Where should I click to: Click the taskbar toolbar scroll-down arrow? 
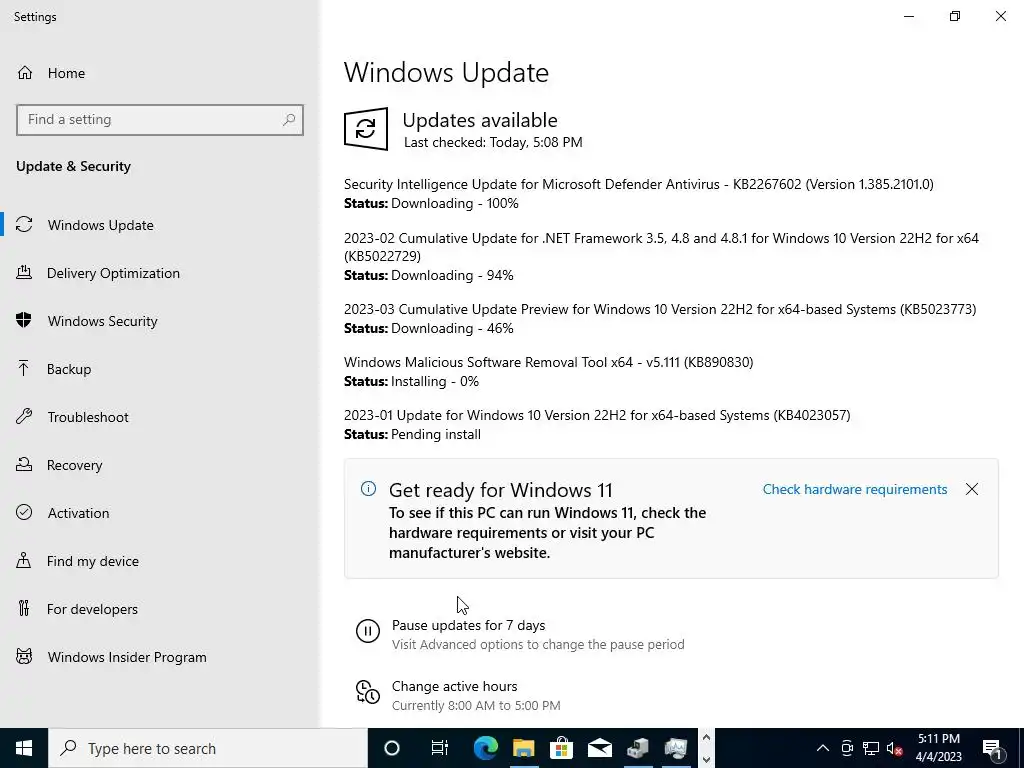coord(706,760)
